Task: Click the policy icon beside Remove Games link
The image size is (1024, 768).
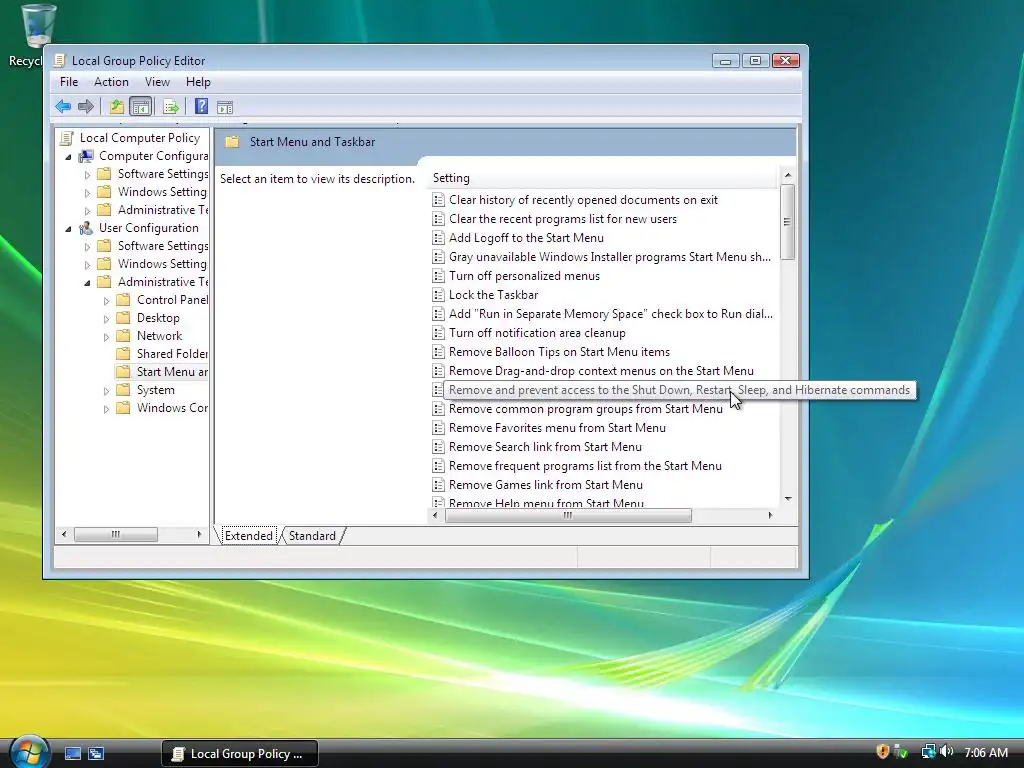Action: (438, 485)
